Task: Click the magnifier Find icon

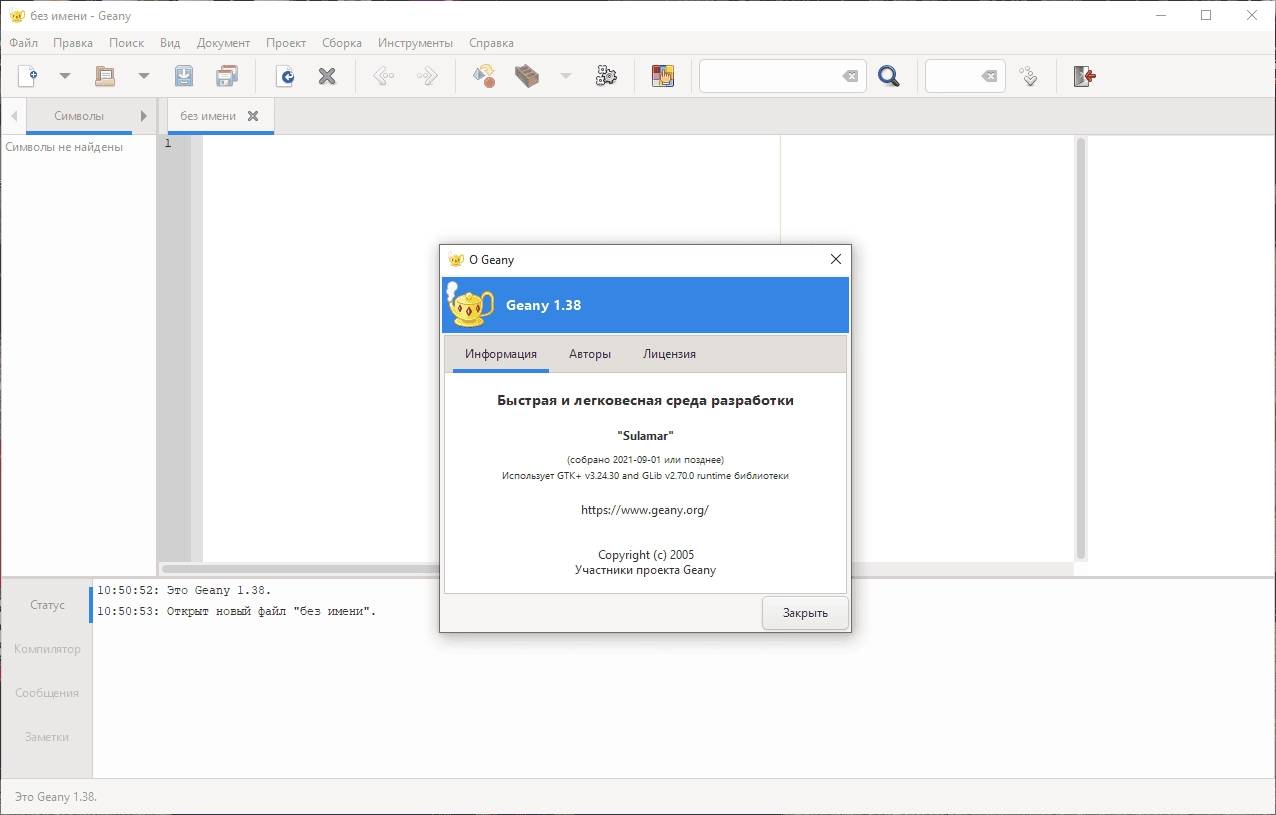Action: (x=889, y=76)
